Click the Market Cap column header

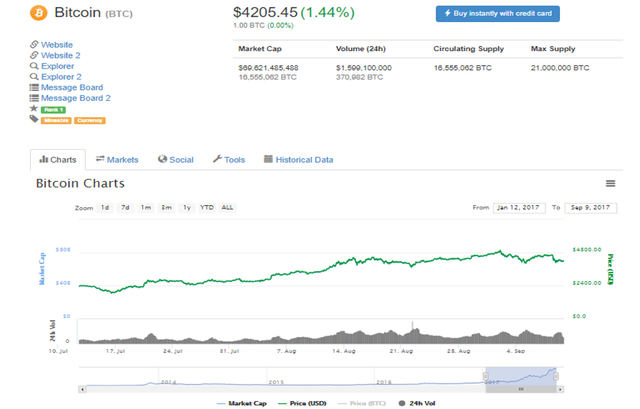[x=260, y=49]
